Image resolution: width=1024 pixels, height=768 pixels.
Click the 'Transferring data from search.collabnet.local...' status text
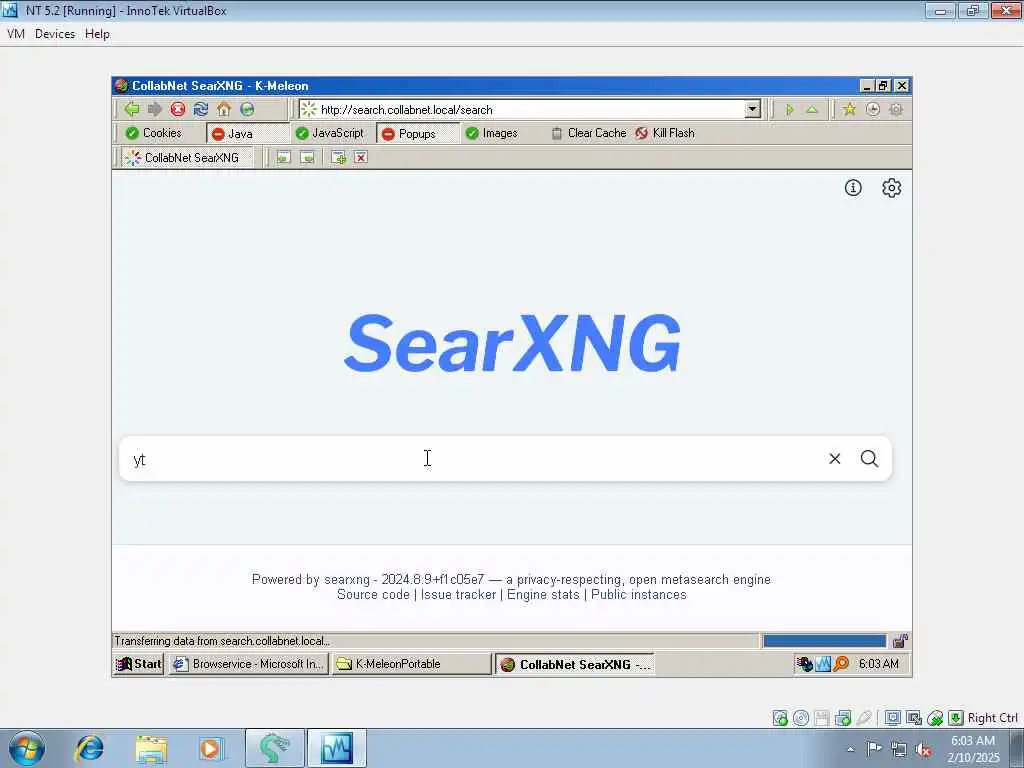tap(222, 641)
